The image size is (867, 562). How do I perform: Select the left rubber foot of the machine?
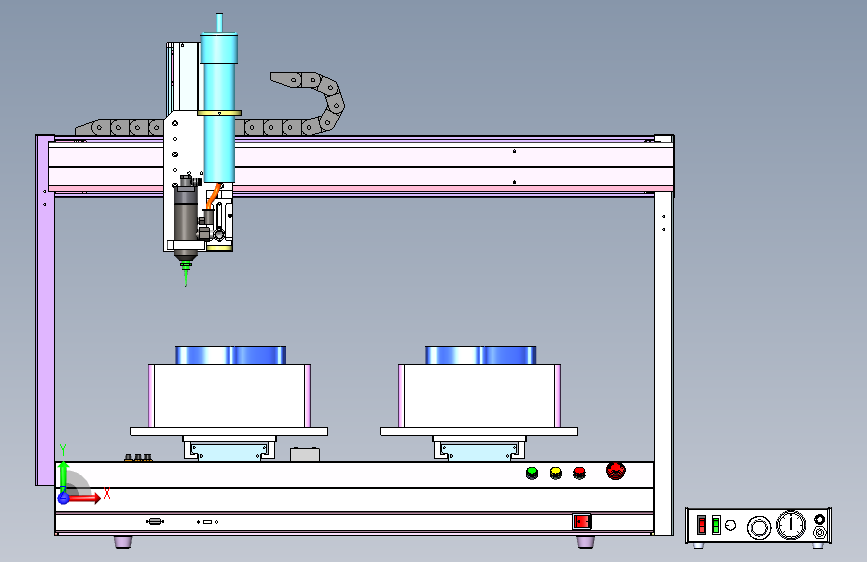123,542
